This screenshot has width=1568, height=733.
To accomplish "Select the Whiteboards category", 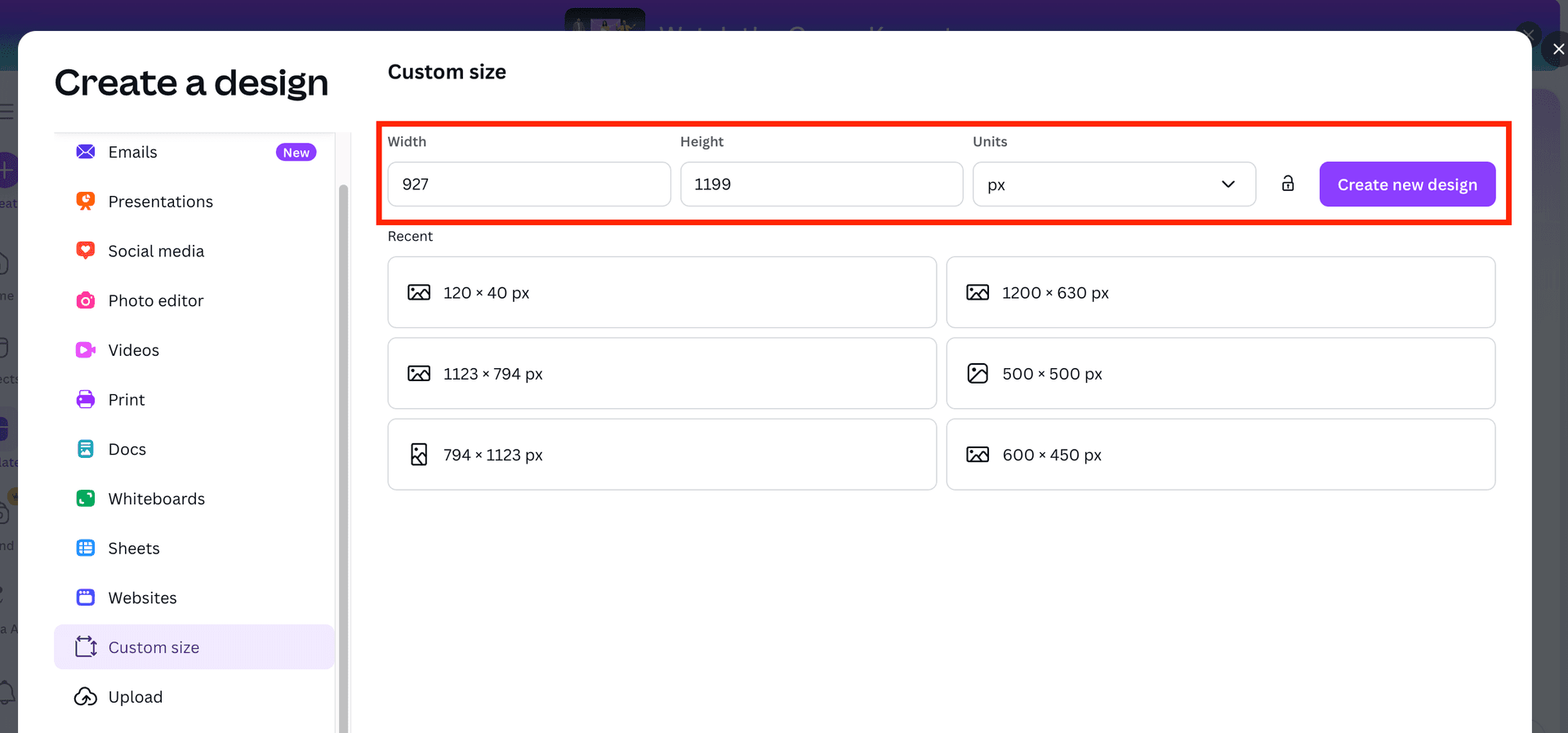I will point(194,499).
